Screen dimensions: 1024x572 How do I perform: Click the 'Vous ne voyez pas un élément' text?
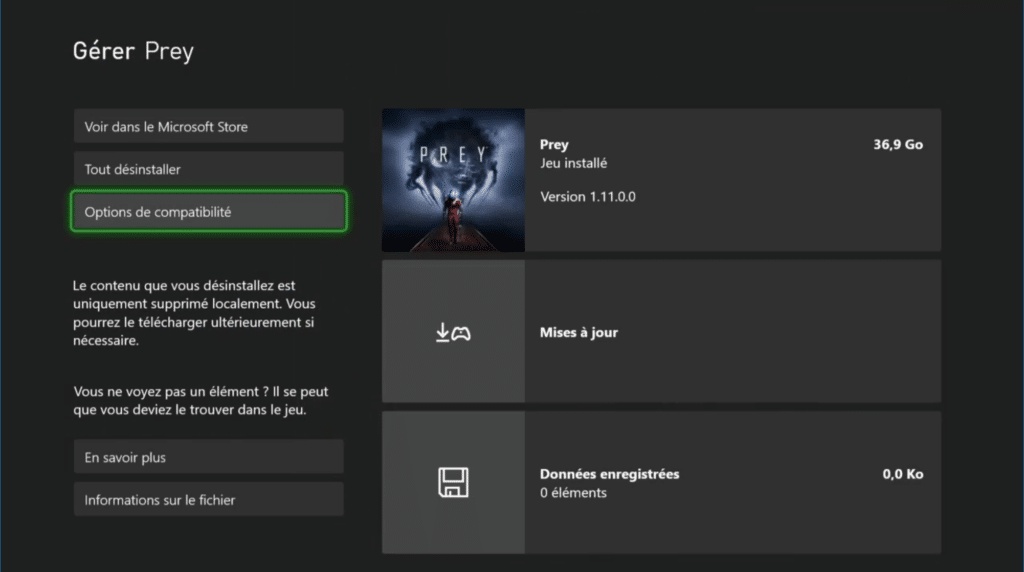pyautogui.click(x=201, y=400)
